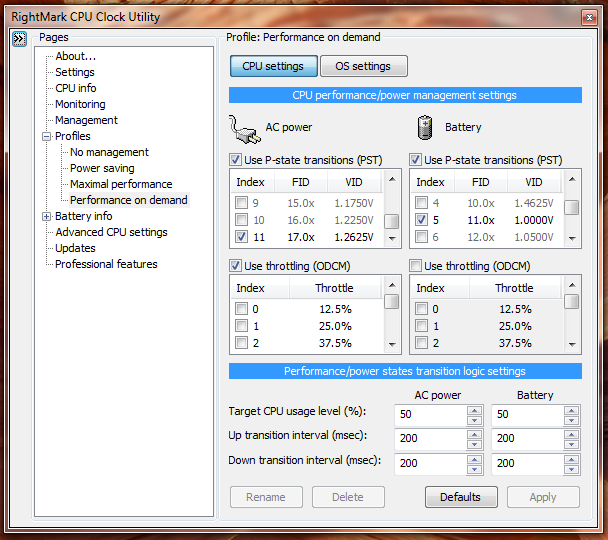
Task: Toggle Battery Use P-state transitions checkbox
Action: tap(415, 160)
